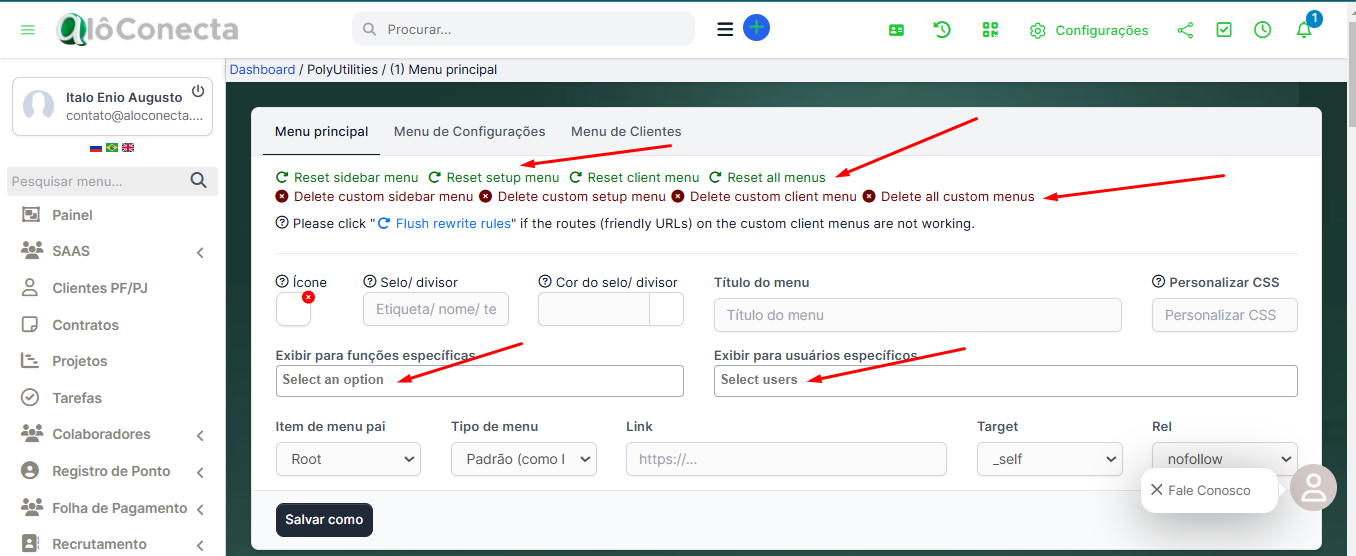The image size is (1356, 556).
Task: Click the power logout icon on the user card
Action: (198, 91)
